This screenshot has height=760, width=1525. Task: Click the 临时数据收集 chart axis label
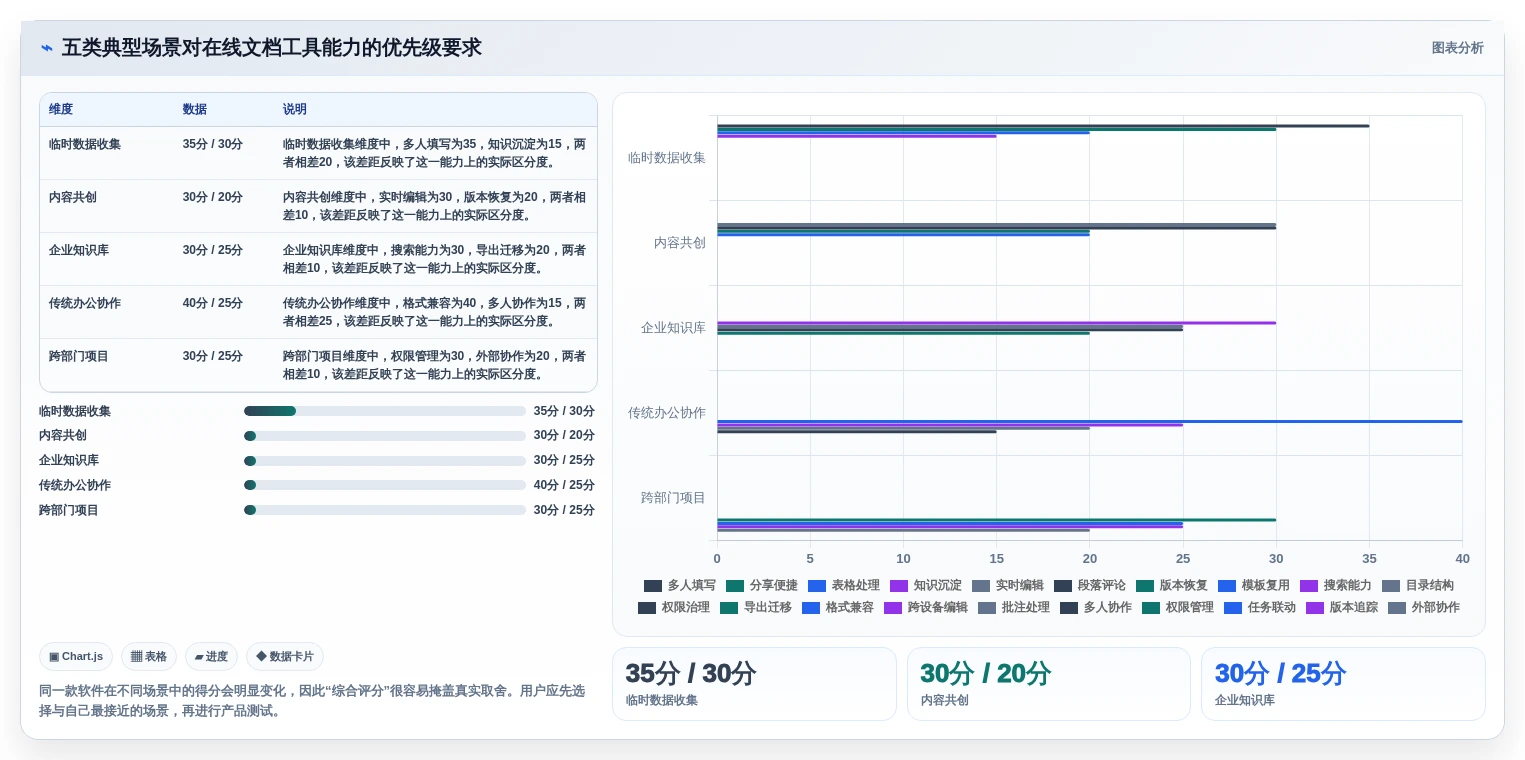tap(666, 158)
